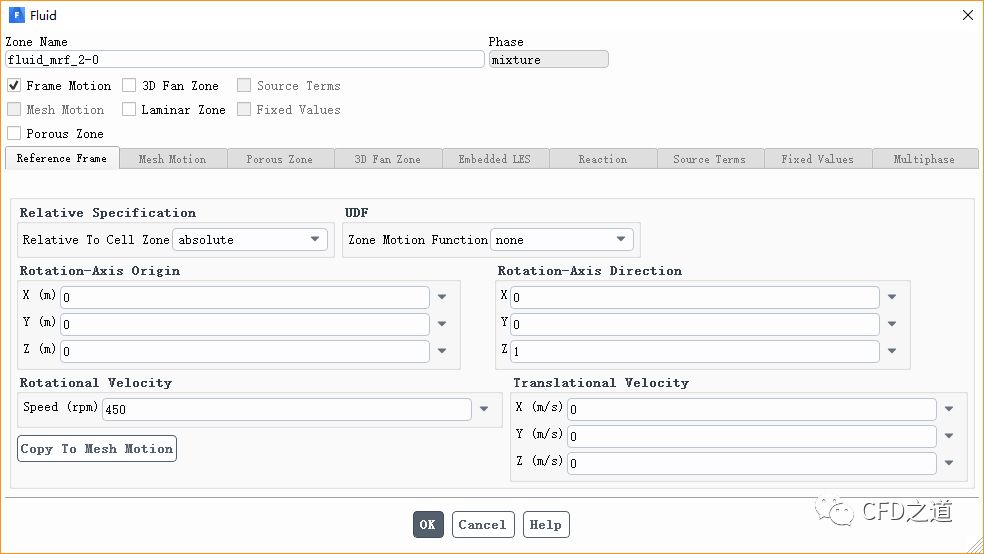The width and height of the screenshot is (984, 554).
Task: Expand Rotation-Axis Origin X options arrow
Action: [x=442, y=297]
